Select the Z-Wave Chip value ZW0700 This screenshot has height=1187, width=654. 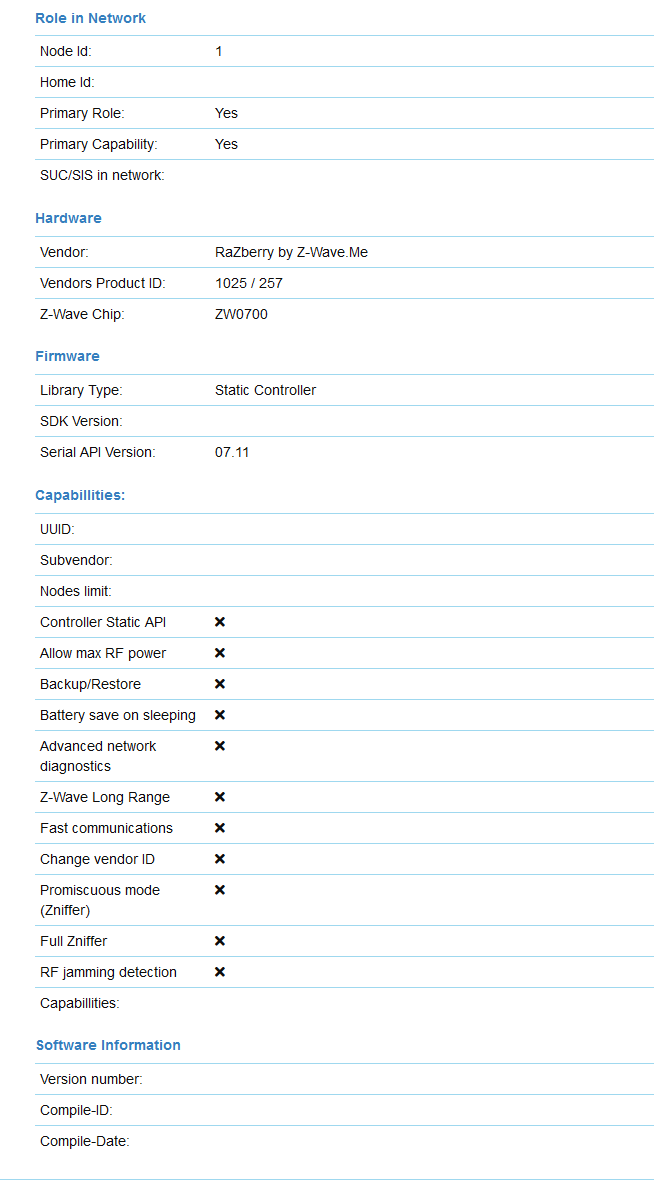pos(241,314)
